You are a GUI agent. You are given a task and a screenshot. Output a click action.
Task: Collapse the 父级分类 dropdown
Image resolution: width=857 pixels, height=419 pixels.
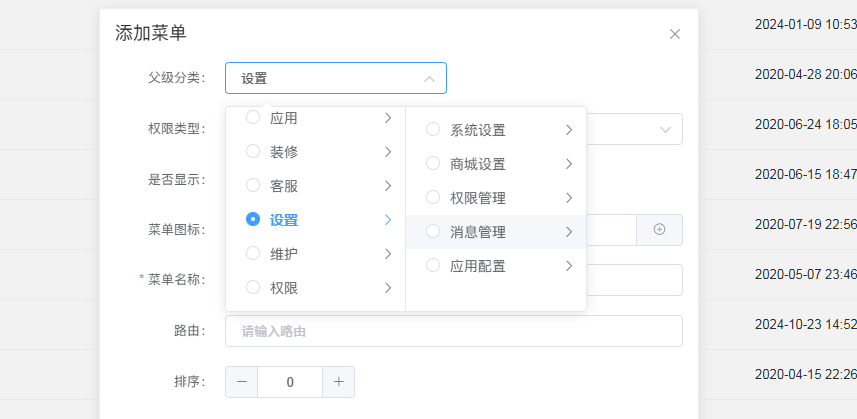429,78
